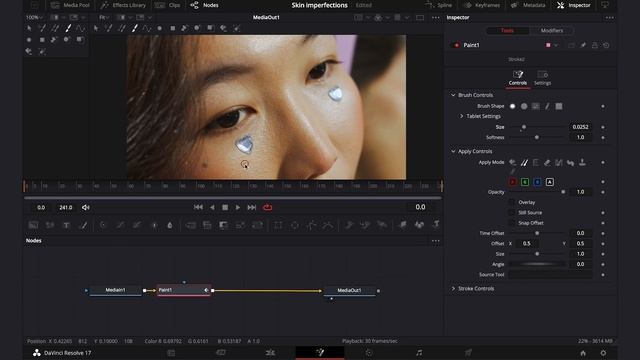Select the image brush shape
Image resolution: width=640 pixels, height=360 pixels.
coord(536,107)
